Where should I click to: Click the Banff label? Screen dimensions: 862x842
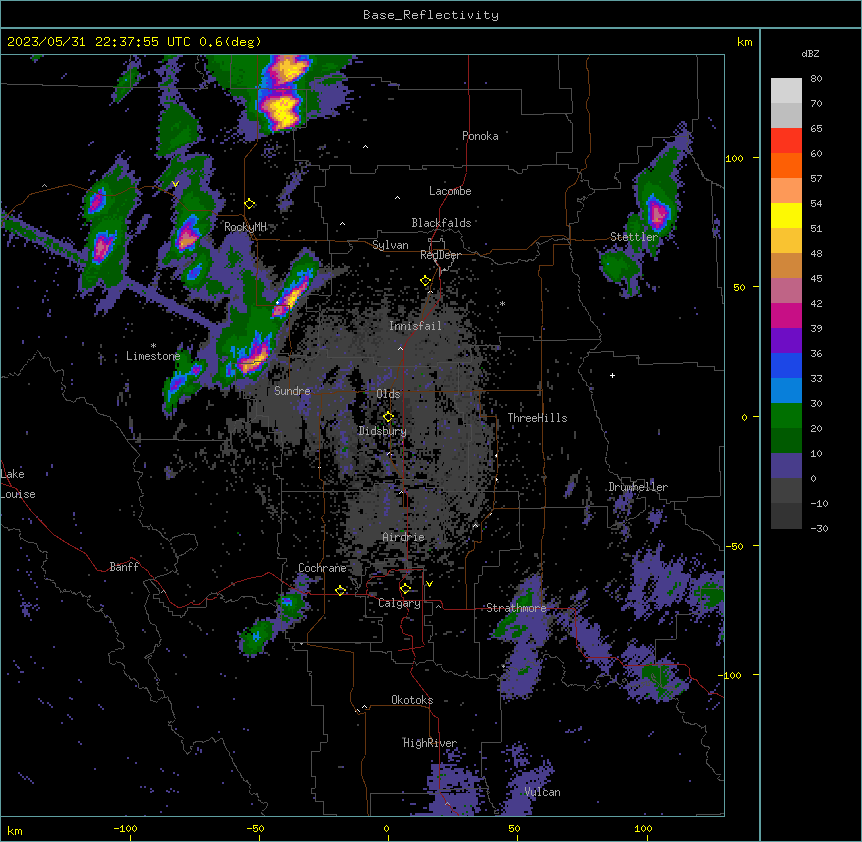124,567
